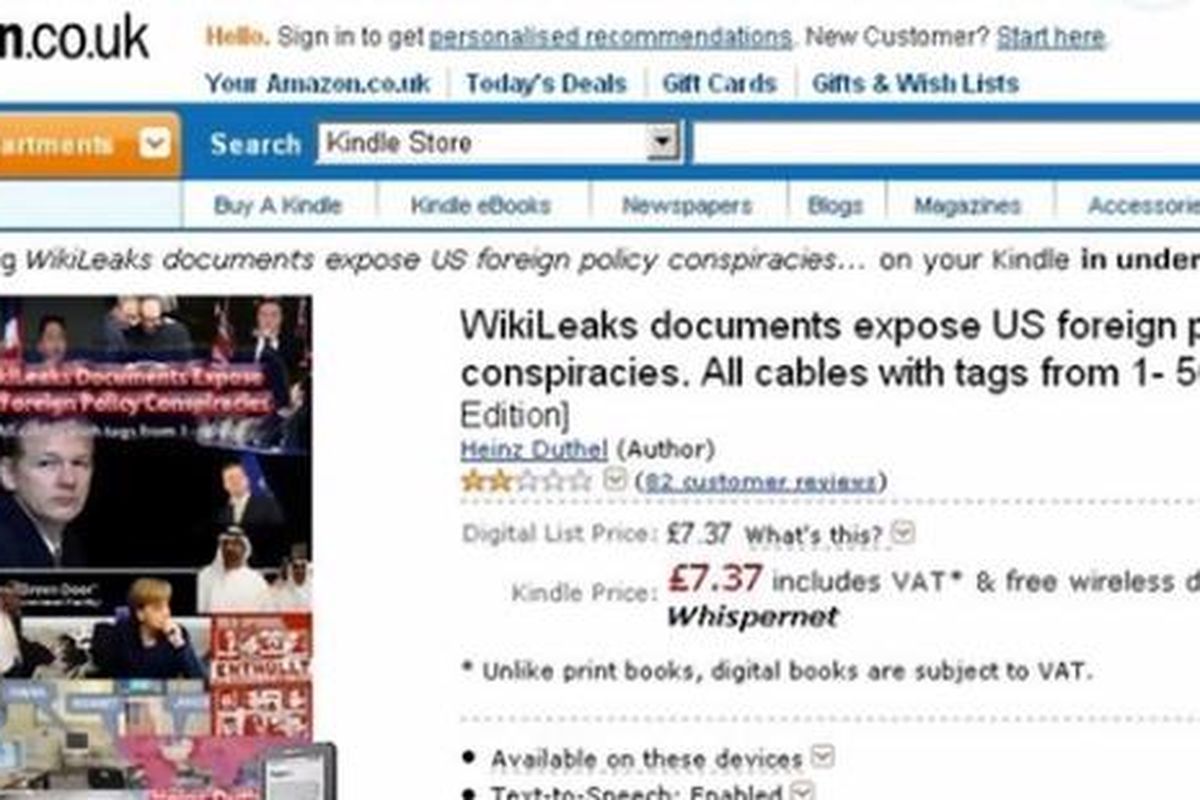
Task: Click the WikiLeaks book cover thumbnail
Action: click(156, 547)
